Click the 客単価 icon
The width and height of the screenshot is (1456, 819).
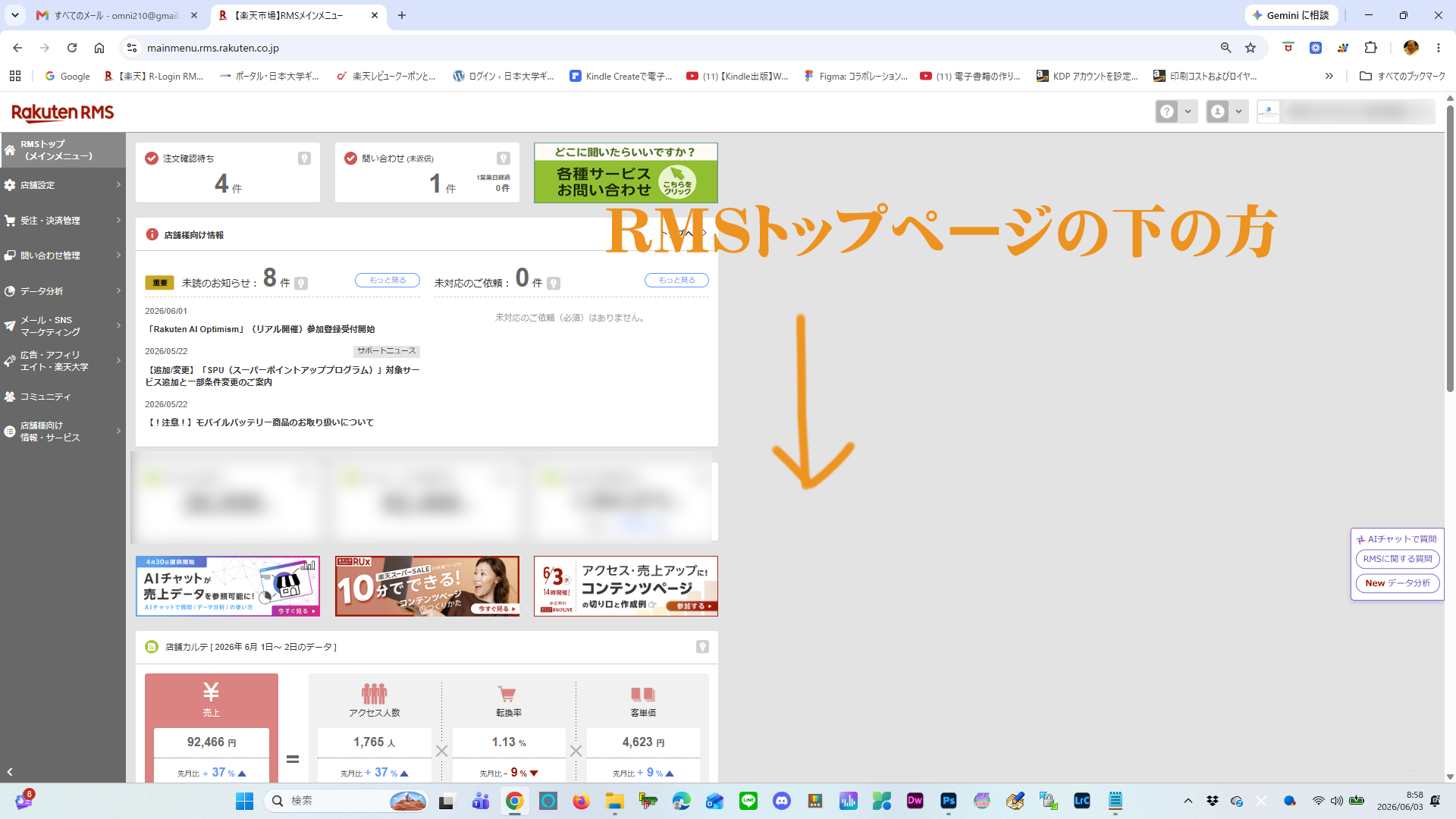tap(642, 694)
